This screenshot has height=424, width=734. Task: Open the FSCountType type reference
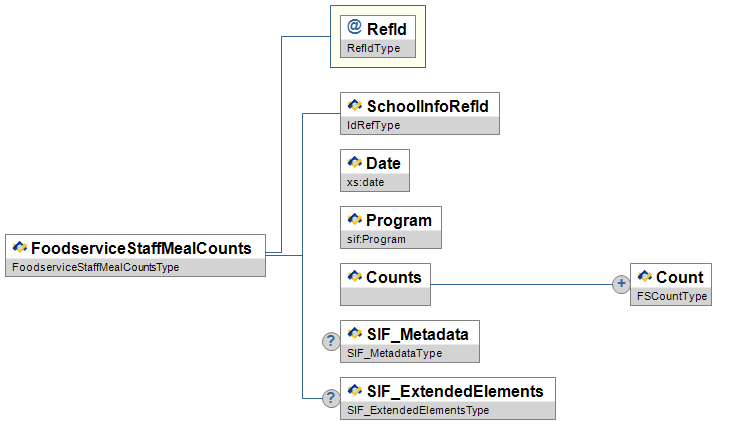[665, 297]
